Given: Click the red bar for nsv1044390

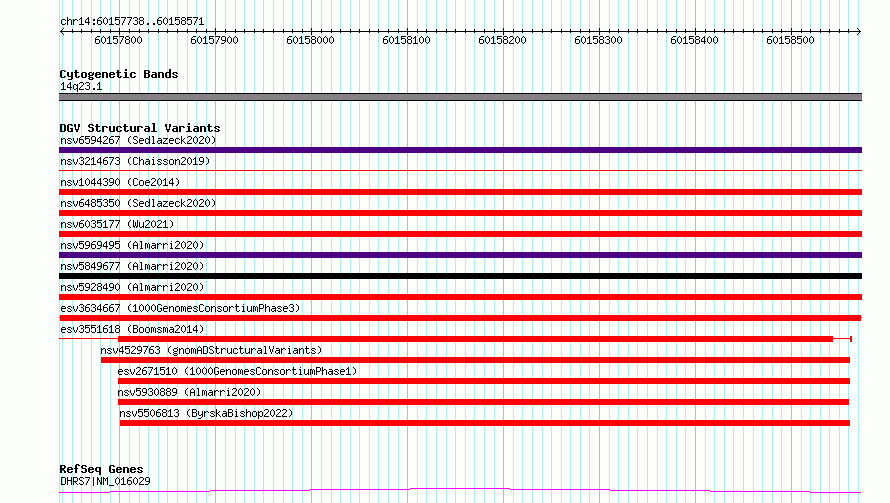Looking at the screenshot, I should point(460,192).
